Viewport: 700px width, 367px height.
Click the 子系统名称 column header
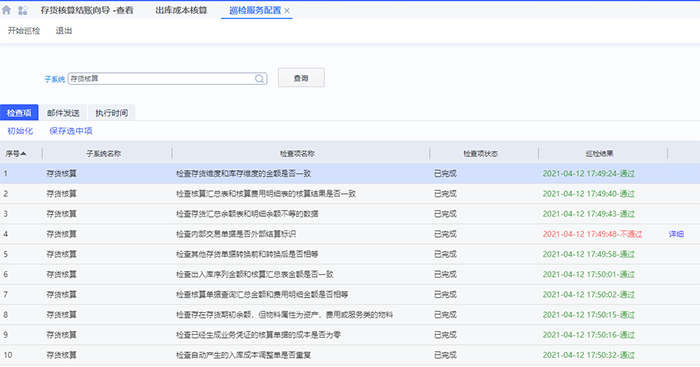(104, 154)
